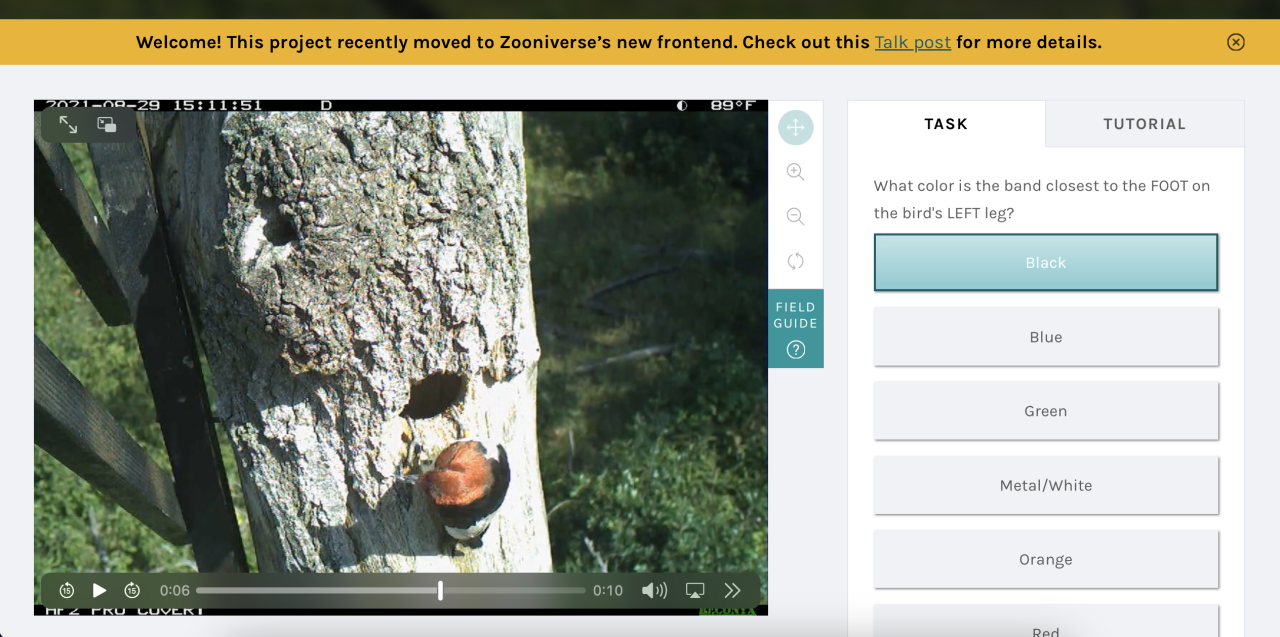Show more video controls chevron
This screenshot has width=1280, height=637.
(x=733, y=590)
